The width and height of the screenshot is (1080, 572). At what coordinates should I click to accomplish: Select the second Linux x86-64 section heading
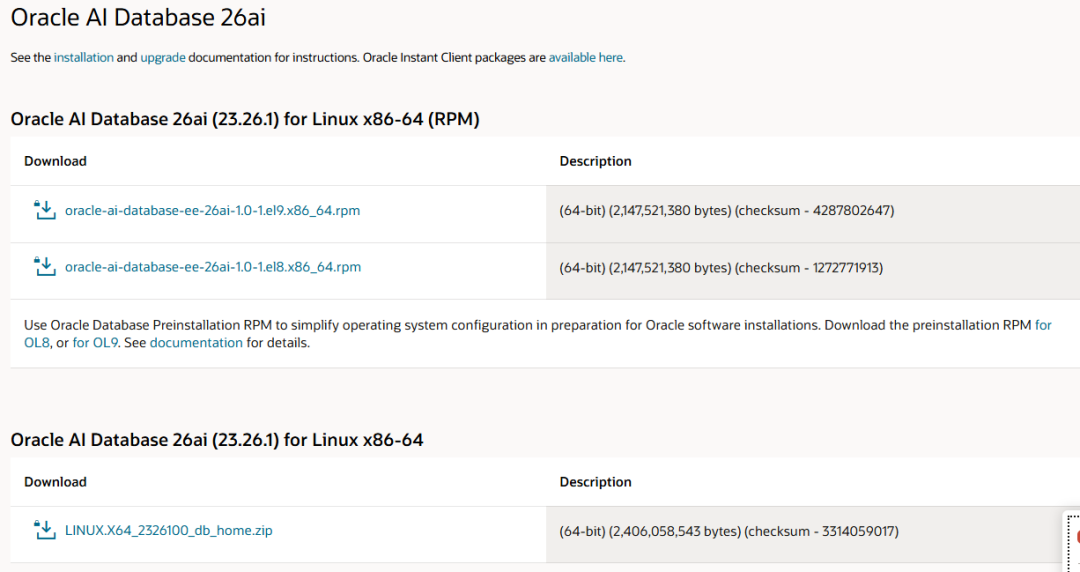pyautogui.click(x=217, y=440)
